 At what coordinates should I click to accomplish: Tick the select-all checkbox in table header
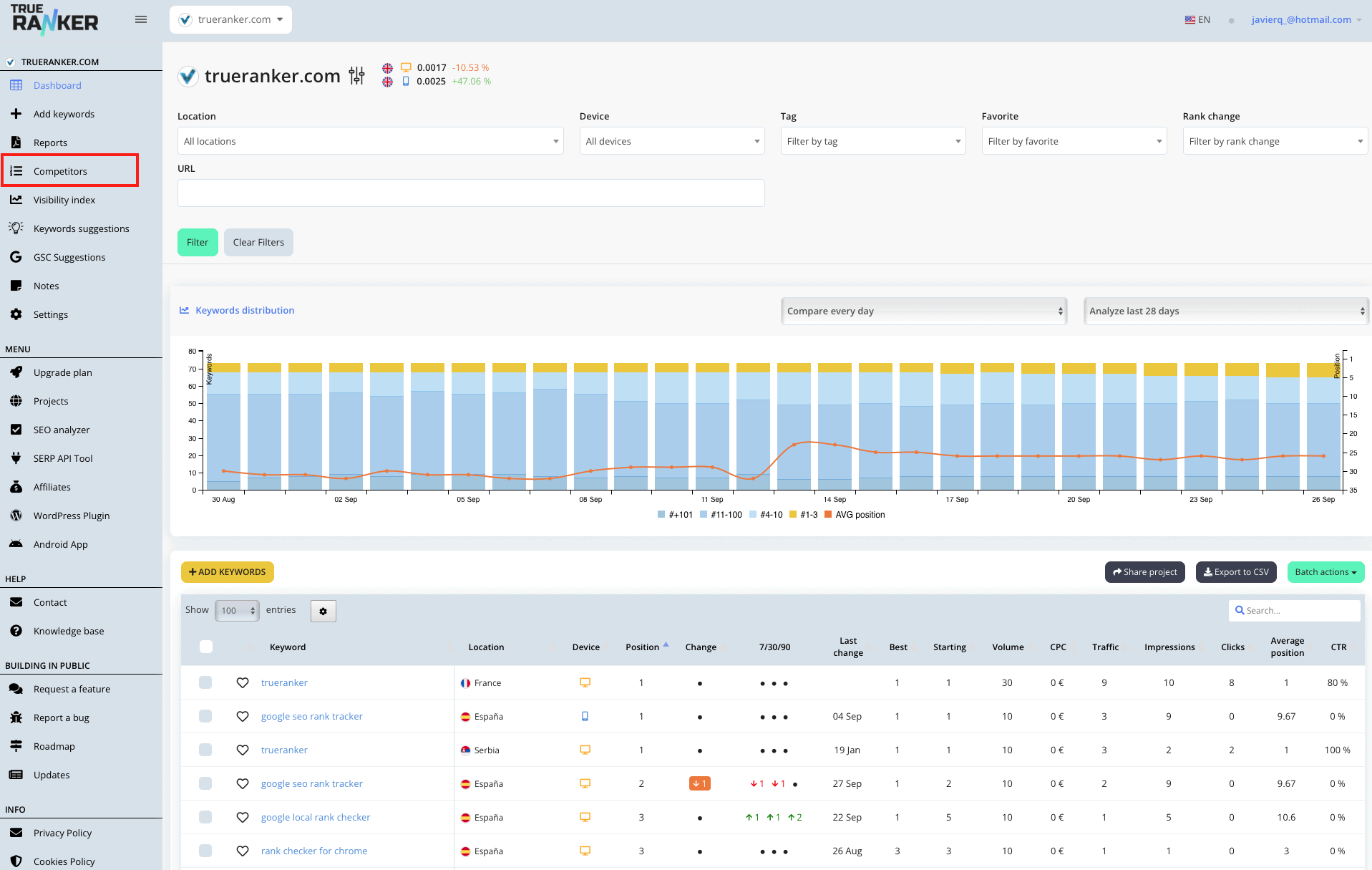point(206,647)
